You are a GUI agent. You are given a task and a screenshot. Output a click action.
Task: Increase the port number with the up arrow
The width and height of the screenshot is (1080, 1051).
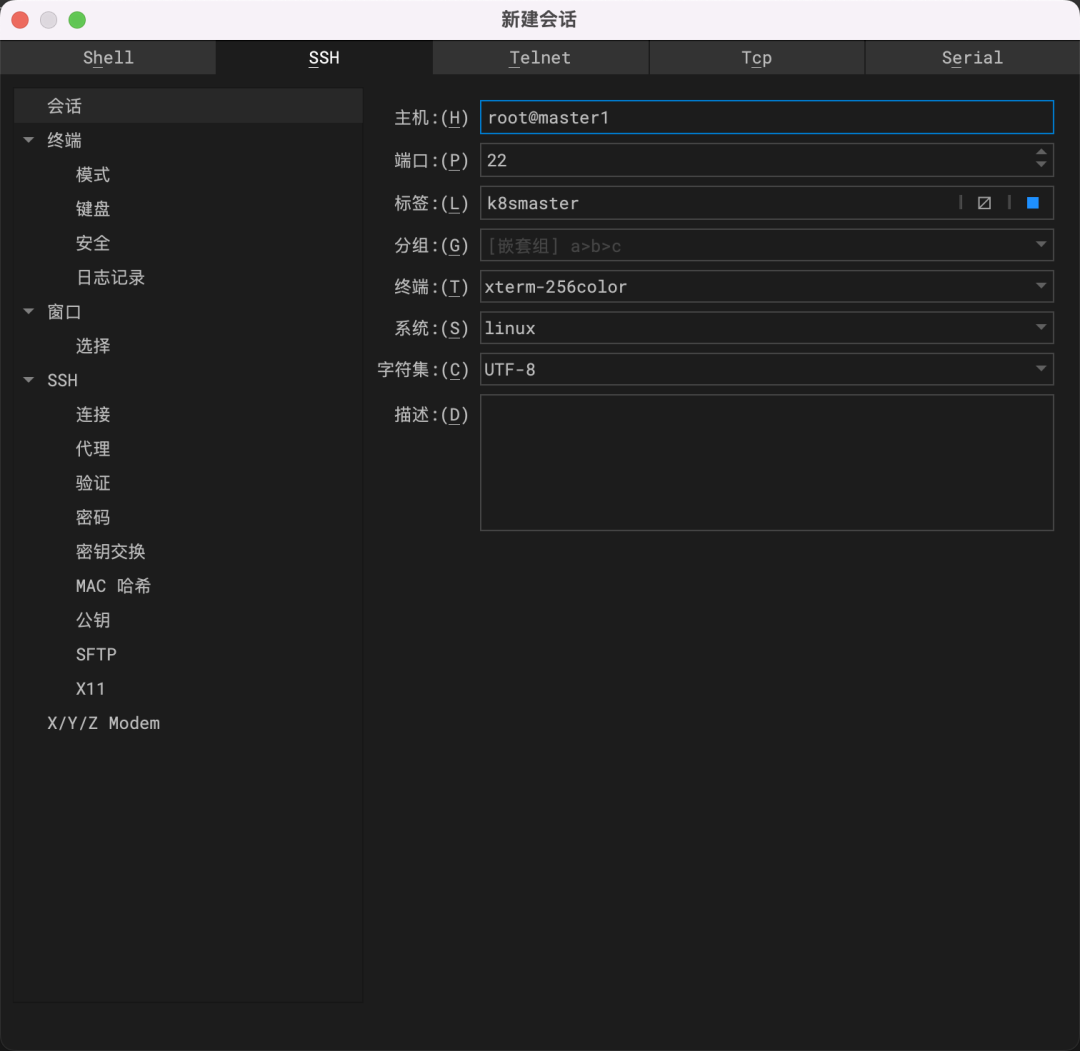point(1041,153)
